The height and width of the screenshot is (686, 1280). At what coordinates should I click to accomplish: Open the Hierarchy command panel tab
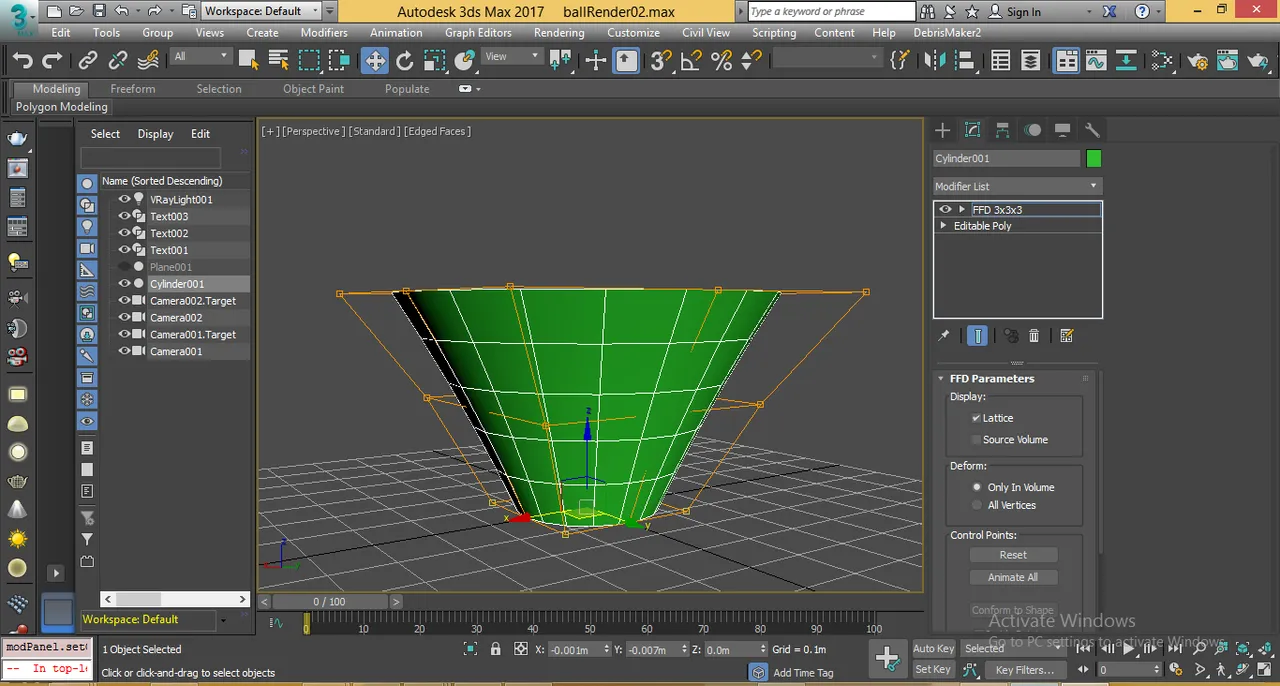(1002, 130)
